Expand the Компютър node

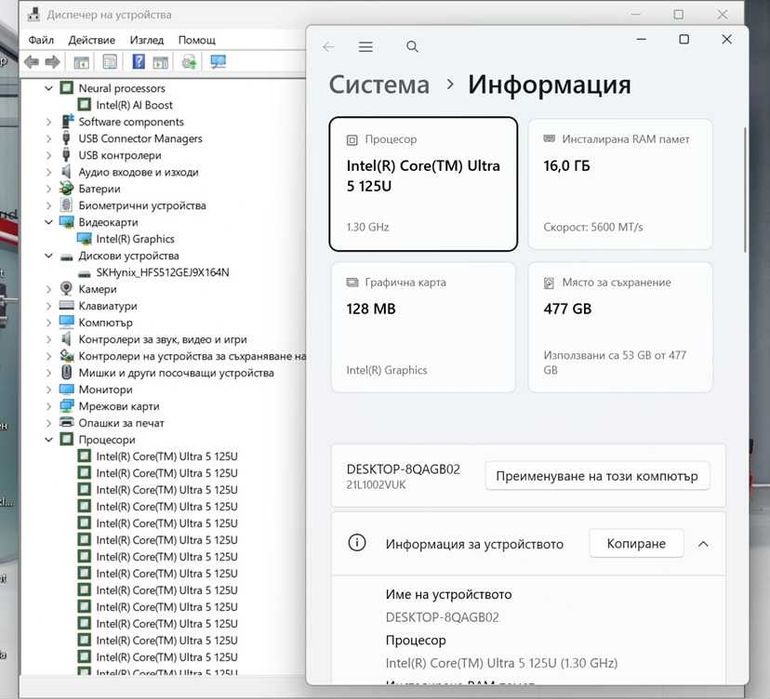click(49, 323)
